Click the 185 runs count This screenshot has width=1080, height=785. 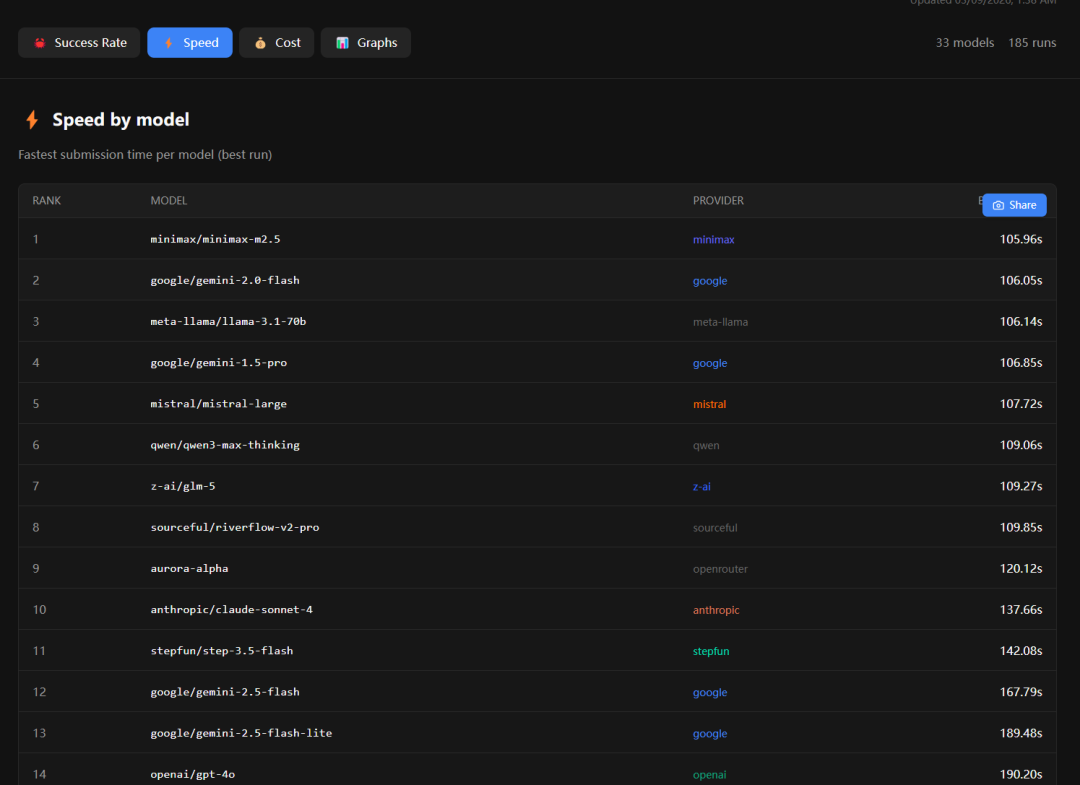[x=1032, y=43]
